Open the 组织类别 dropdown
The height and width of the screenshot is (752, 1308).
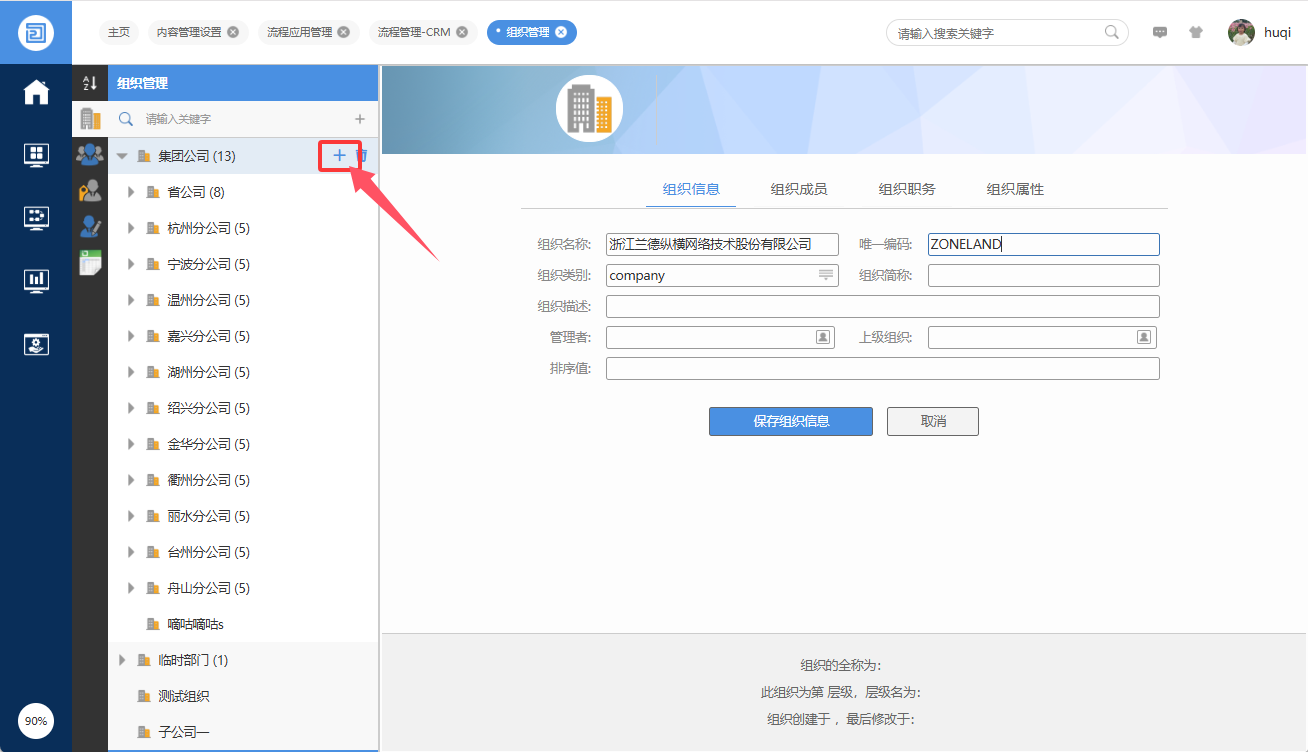[x=825, y=275]
